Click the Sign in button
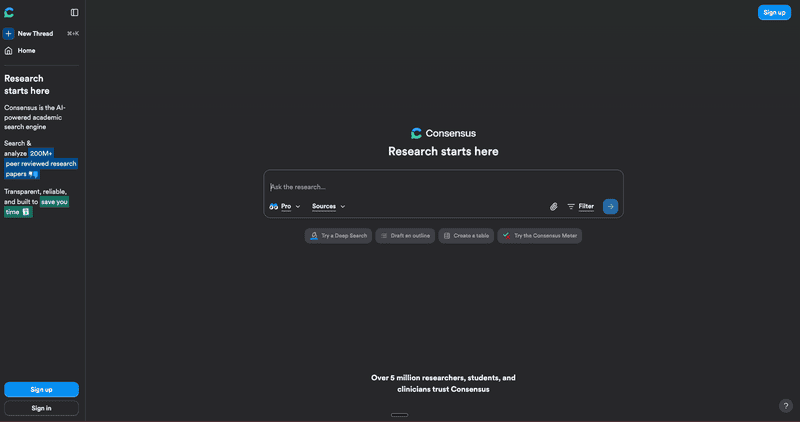This screenshot has width=800, height=422. (41, 408)
